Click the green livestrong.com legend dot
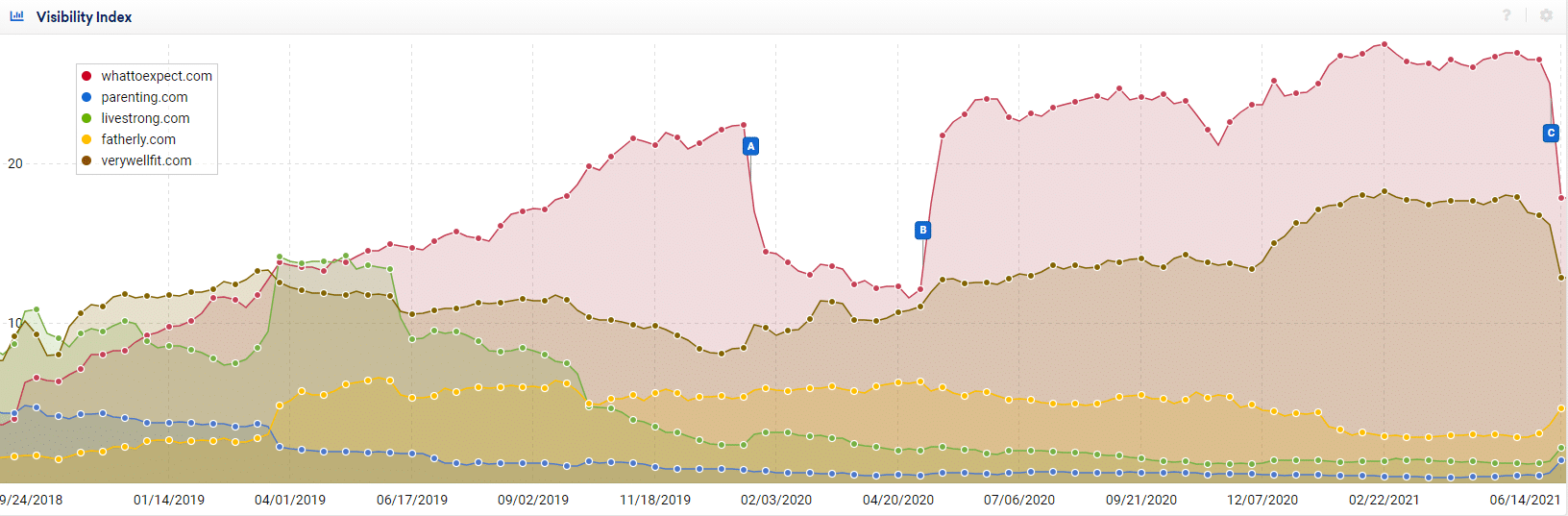 pos(86,118)
